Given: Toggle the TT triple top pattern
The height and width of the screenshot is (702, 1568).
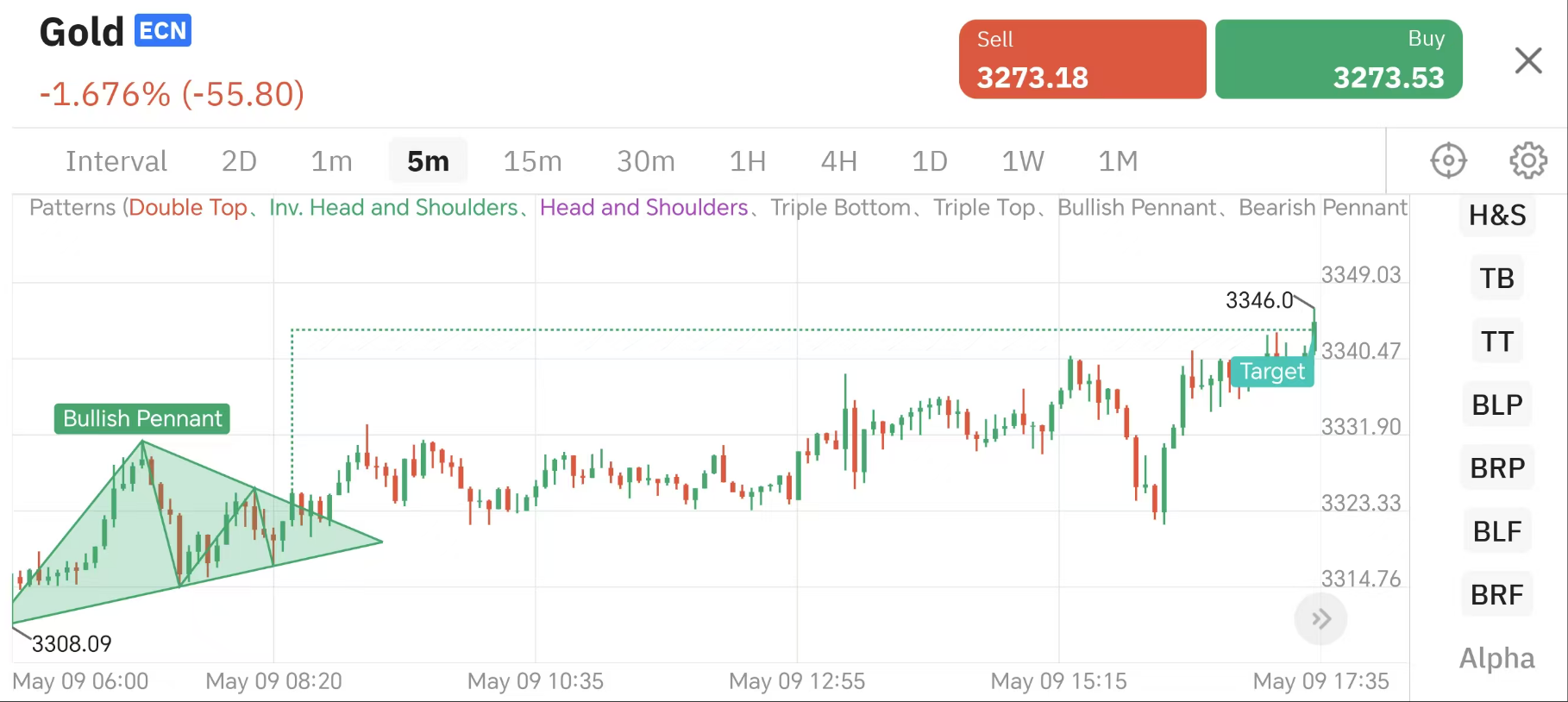Looking at the screenshot, I should click(x=1497, y=342).
